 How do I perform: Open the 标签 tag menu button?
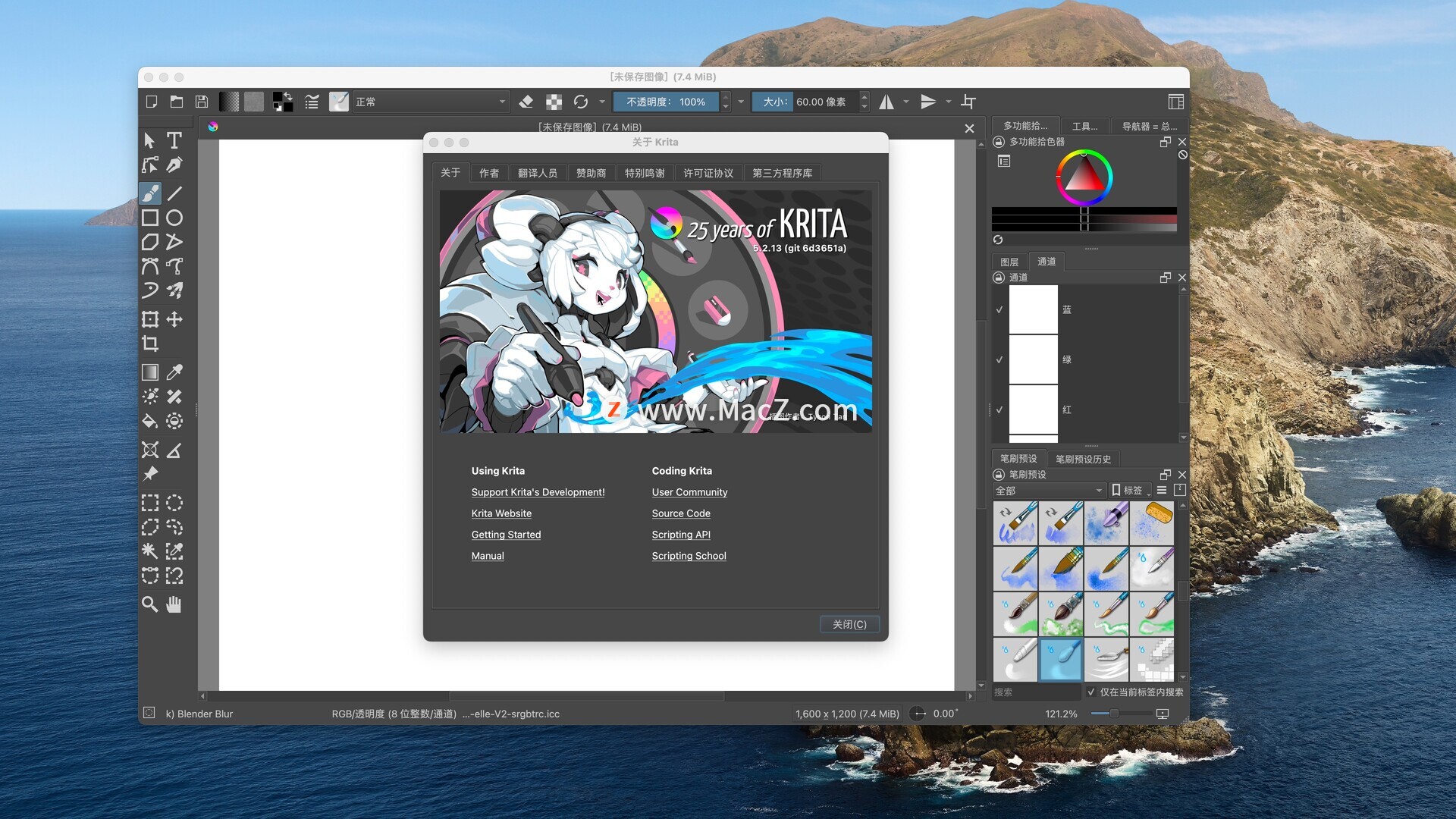1129,491
